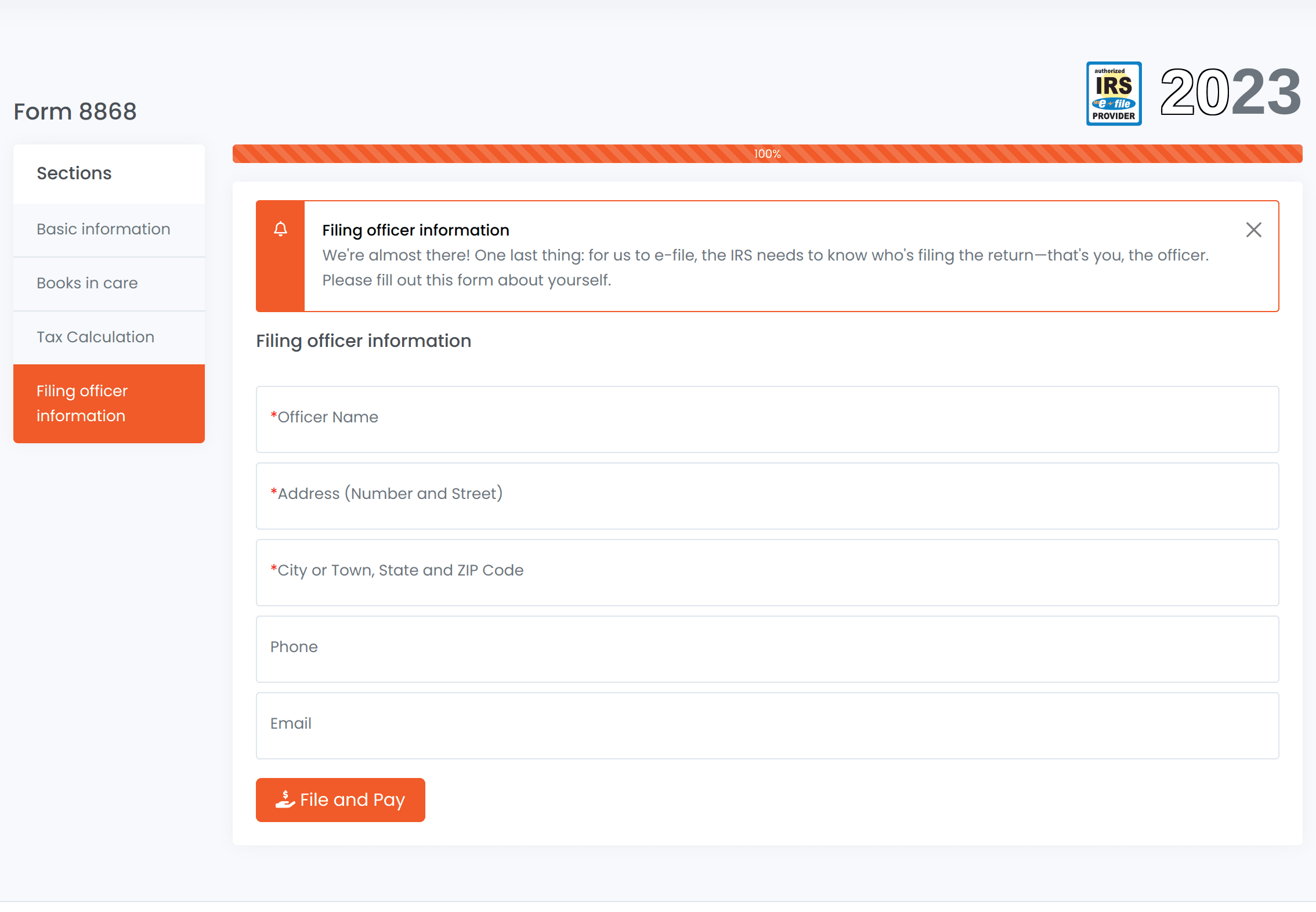1316x912 pixels.
Task: Click the alert text "We're almost there!"
Action: click(x=396, y=255)
